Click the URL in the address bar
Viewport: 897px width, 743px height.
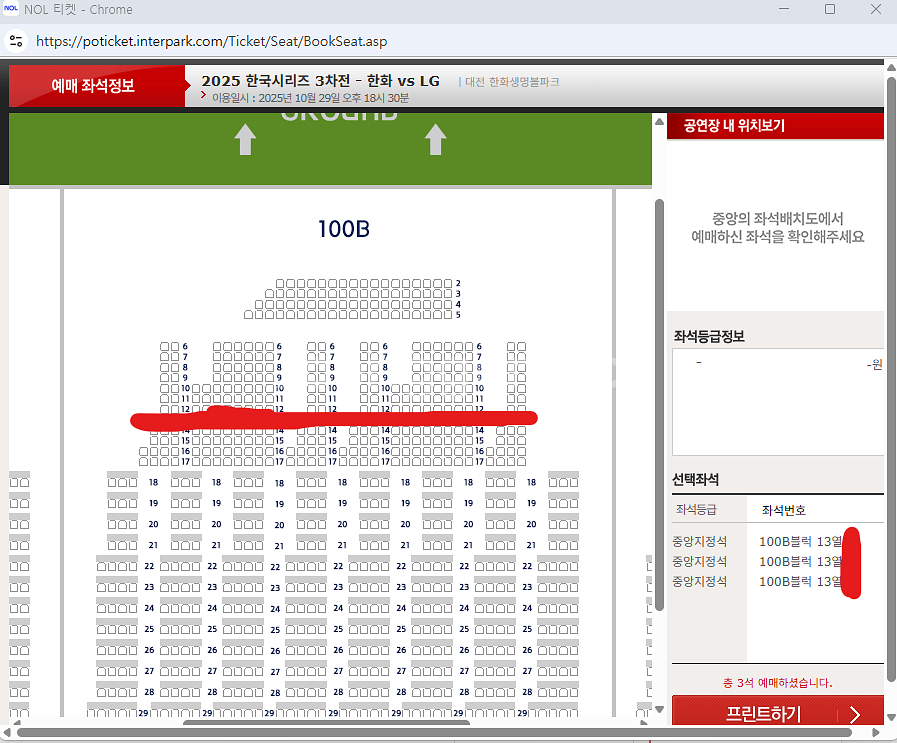(212, 41)
